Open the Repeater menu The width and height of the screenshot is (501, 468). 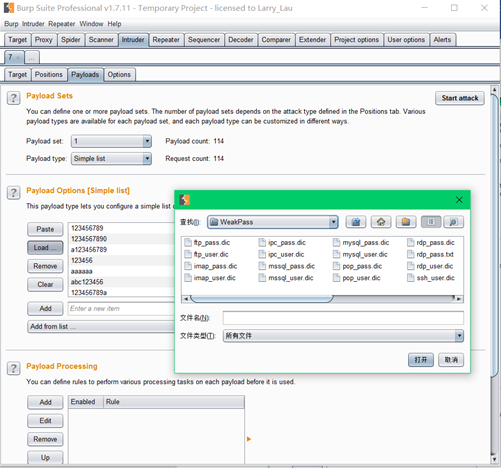(62, 24)
